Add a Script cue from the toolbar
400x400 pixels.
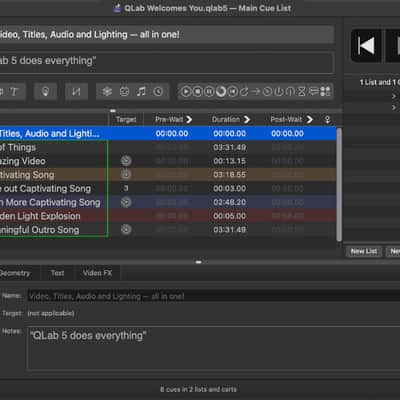point(325,92)
